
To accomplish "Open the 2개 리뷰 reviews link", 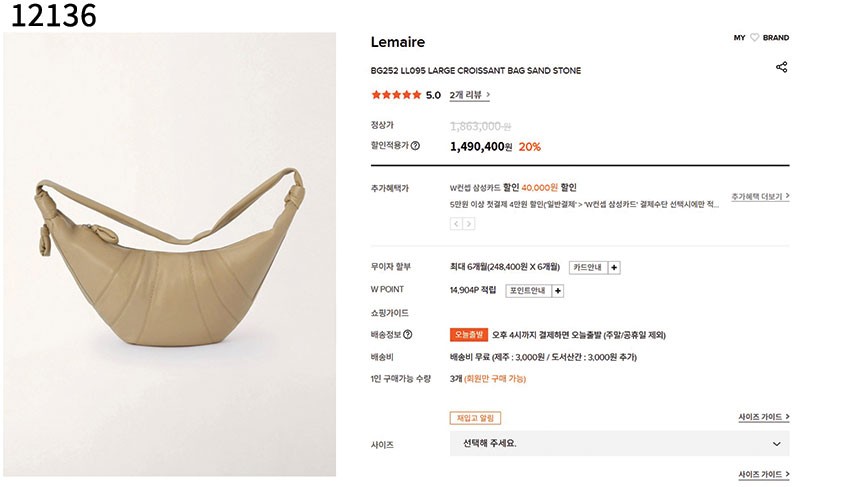I will (469, 95).
